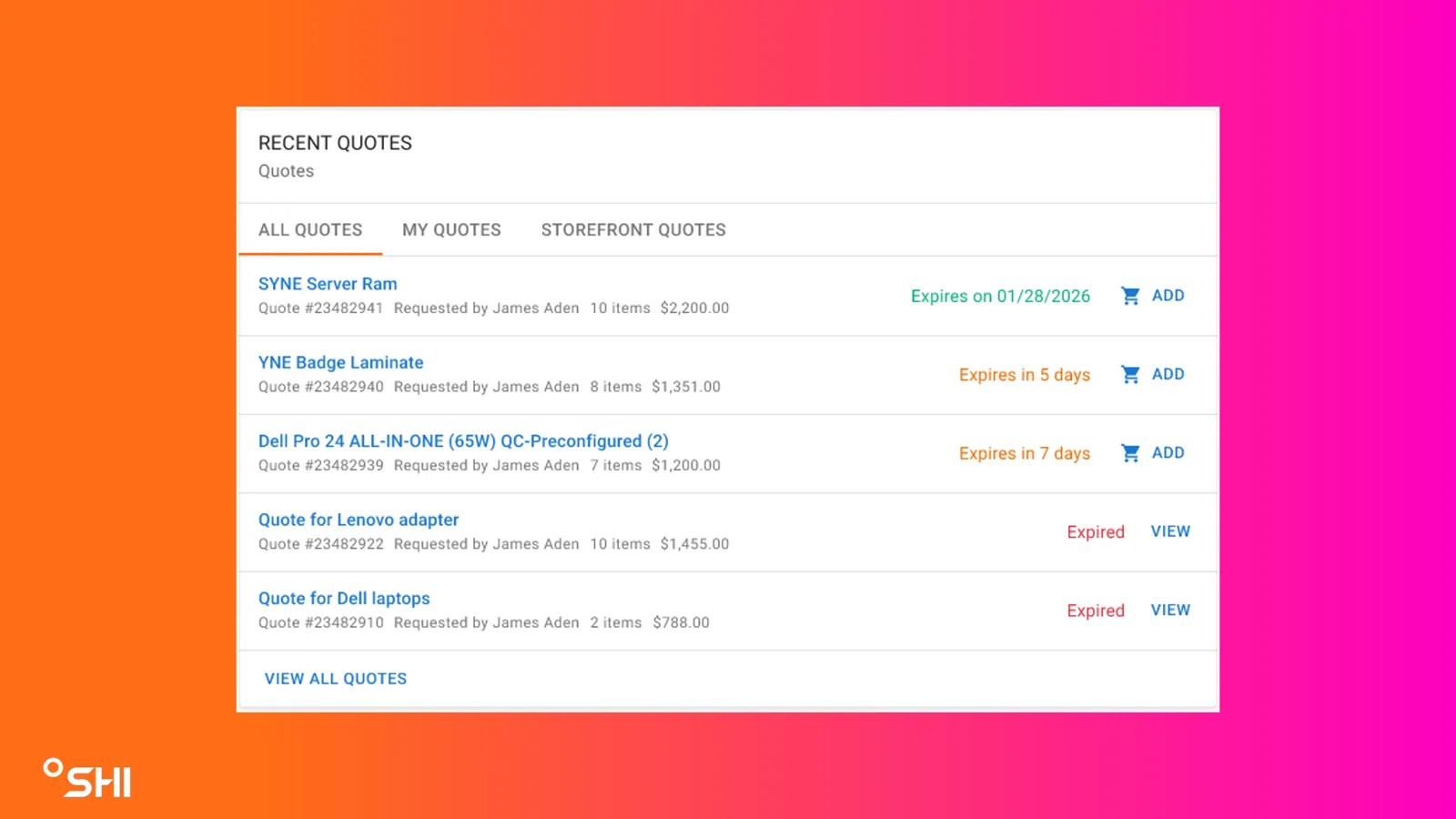Click 'Quote #23482922' text

[320, 544]
